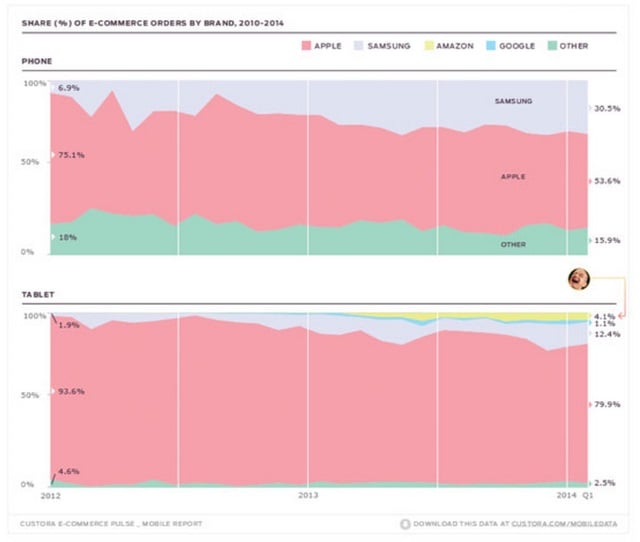Viewport: 640px width, 542px height.
Task: Click the Amazon legend yellow swatch
Action: point(429,46)
